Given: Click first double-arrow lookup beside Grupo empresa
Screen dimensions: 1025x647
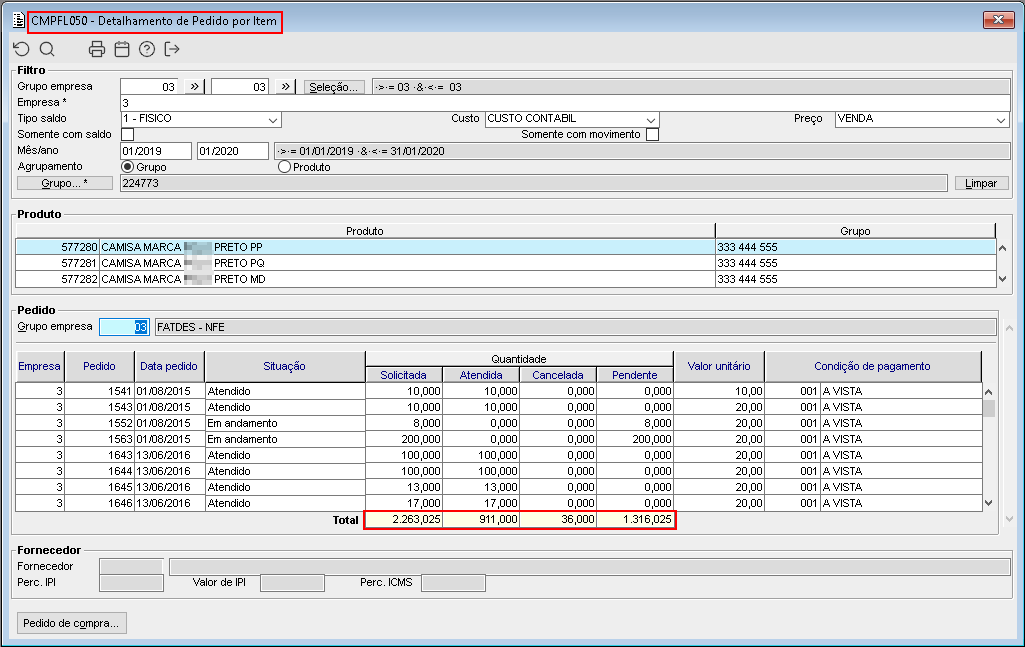Looking at the screenshot, I should (x=195, y=87).
